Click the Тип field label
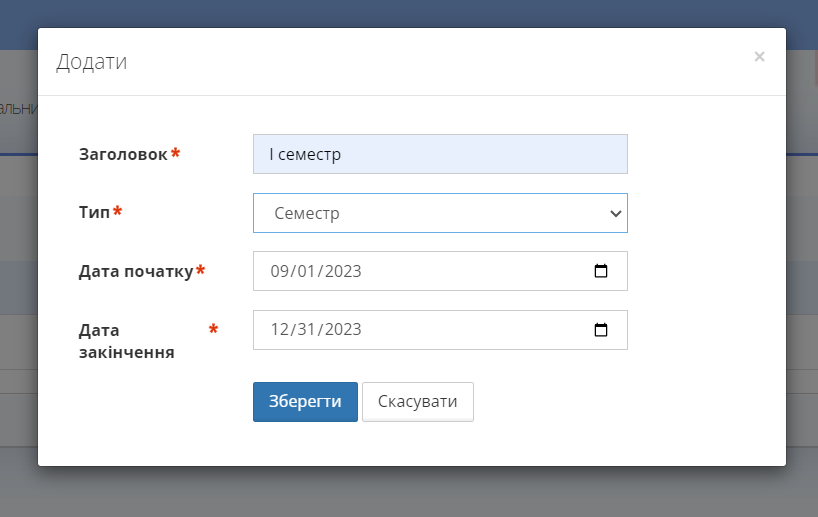This screenshot has width=818, height=517. tap(94, 212)
